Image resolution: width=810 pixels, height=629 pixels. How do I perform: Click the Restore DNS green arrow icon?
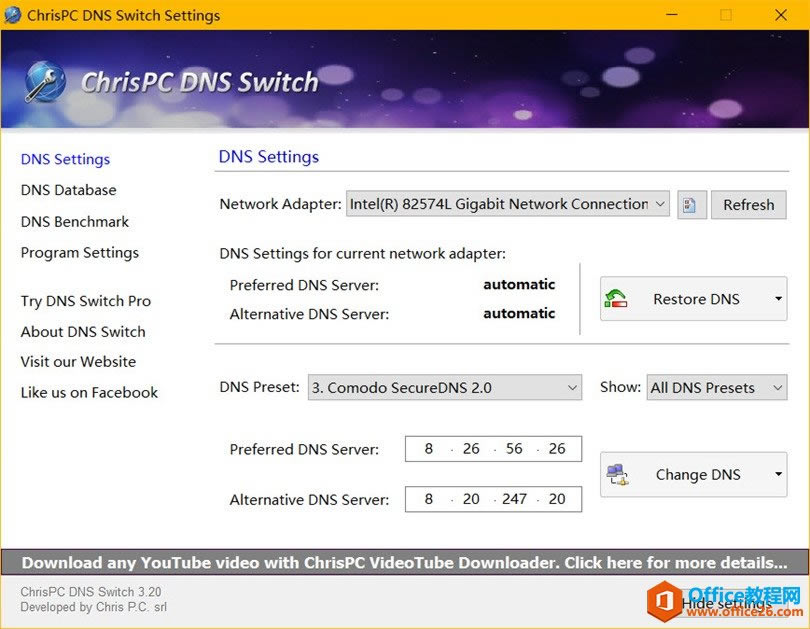pos(615,298)
